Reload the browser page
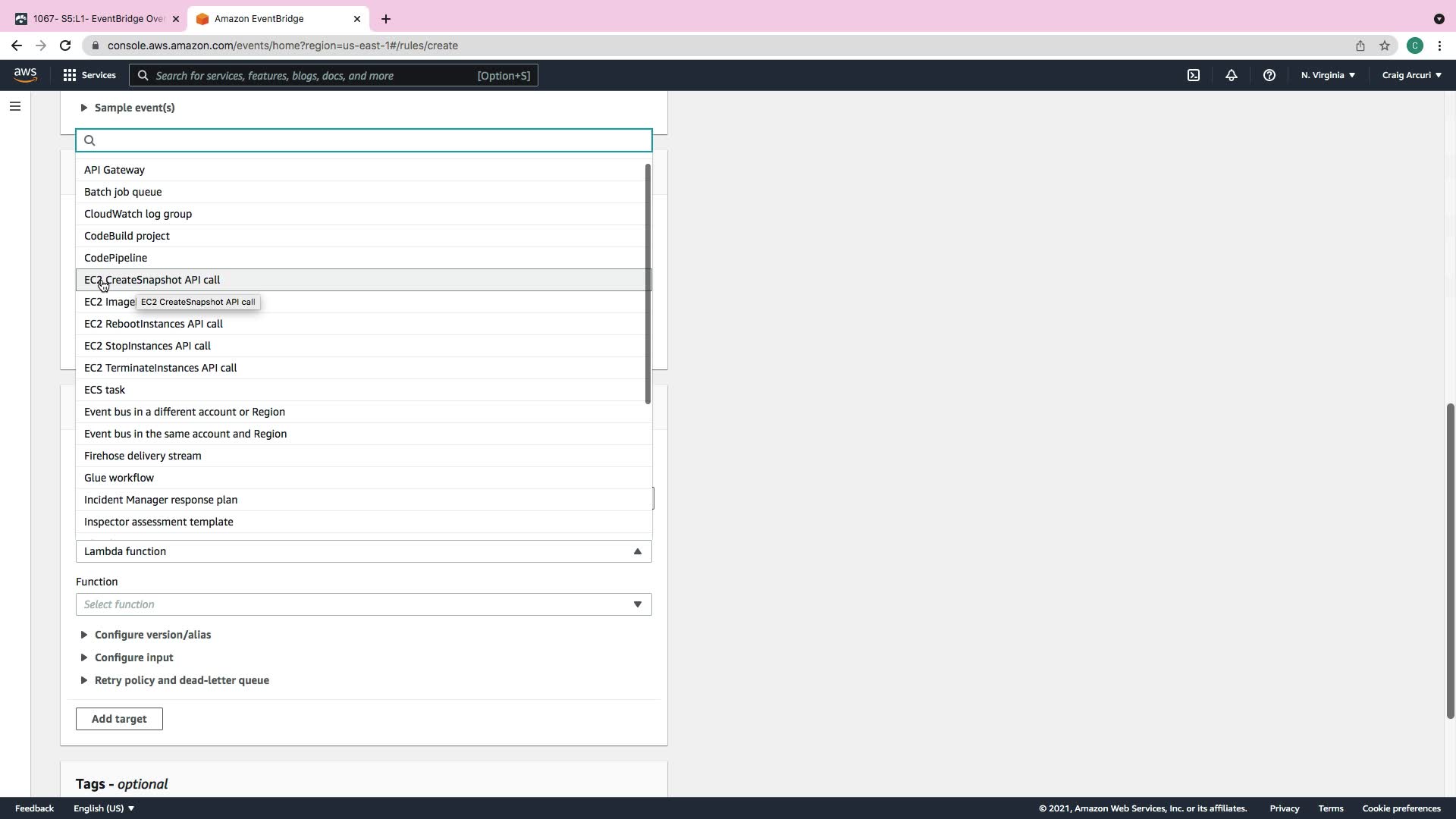Image resolution: width=1456 pixels, height=819 pixels. click(65, 45)
